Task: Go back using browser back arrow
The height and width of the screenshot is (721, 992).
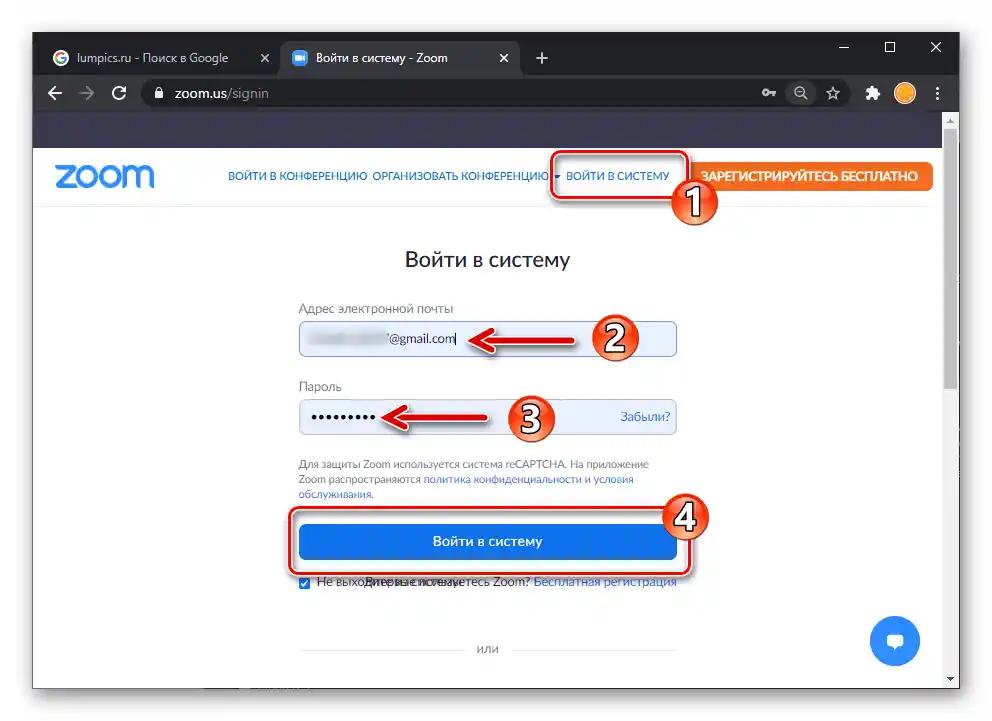Action: (55, 94)
